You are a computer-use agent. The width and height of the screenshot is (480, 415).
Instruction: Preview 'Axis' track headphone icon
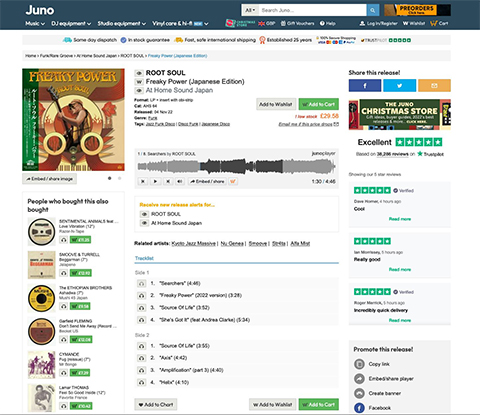pos(141,358)
